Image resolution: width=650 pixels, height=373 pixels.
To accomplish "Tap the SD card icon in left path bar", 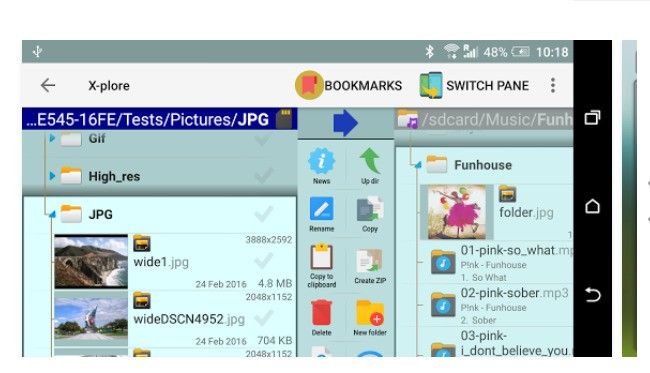I will coord(284,119).
